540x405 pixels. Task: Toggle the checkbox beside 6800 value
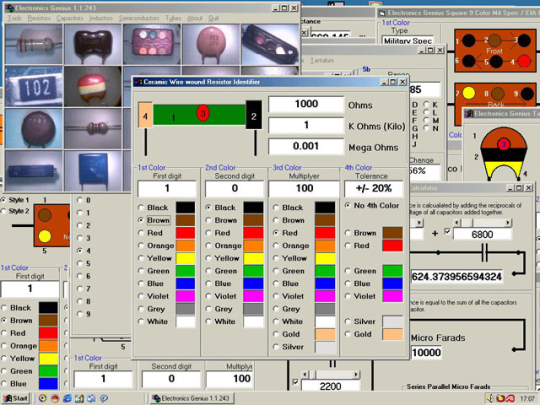coord(447,231)
